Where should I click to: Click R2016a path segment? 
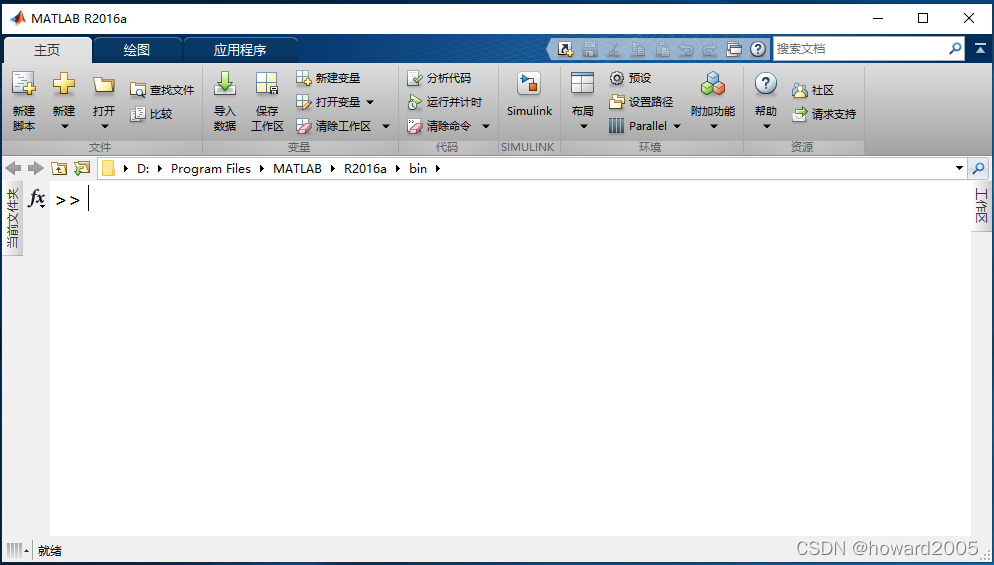(x=365, y=169)
